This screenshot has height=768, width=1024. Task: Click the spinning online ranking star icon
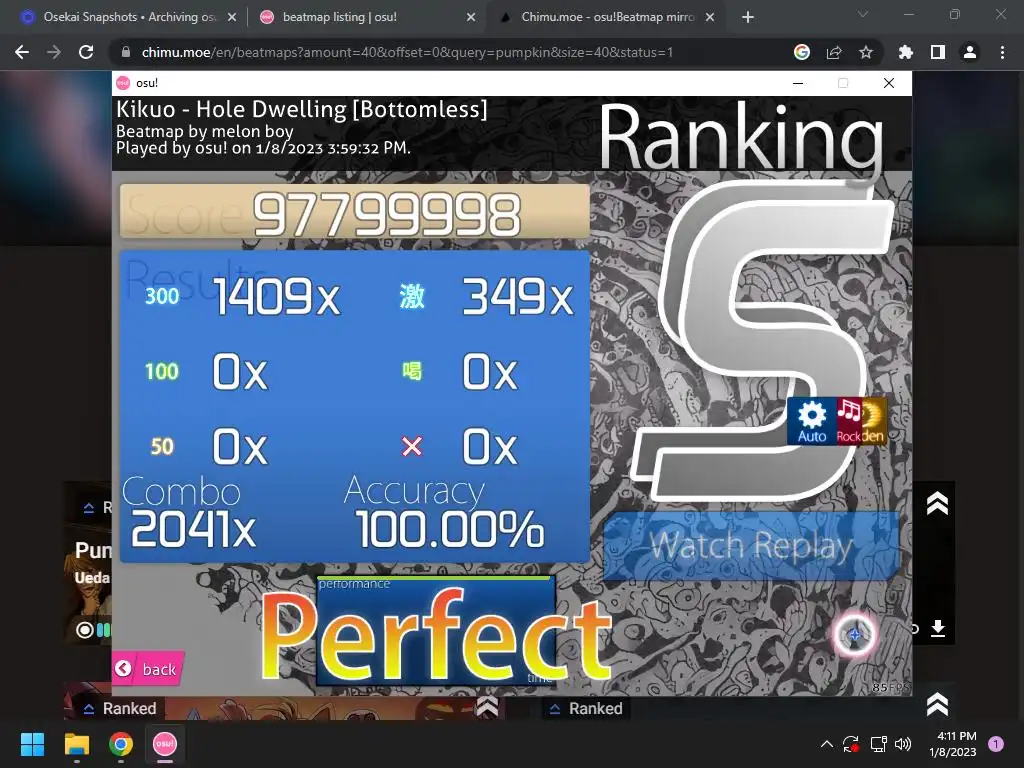coord(854,634)
